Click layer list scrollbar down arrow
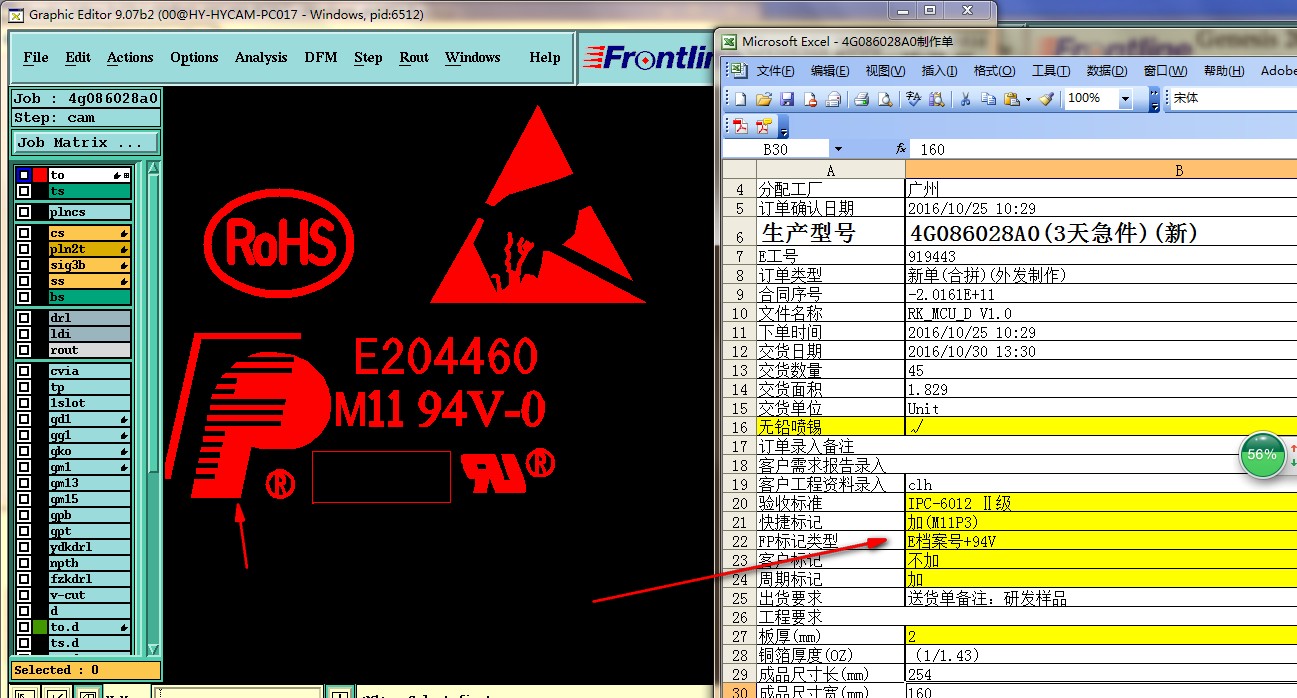 pyautogui.click(x=153, y=649)
